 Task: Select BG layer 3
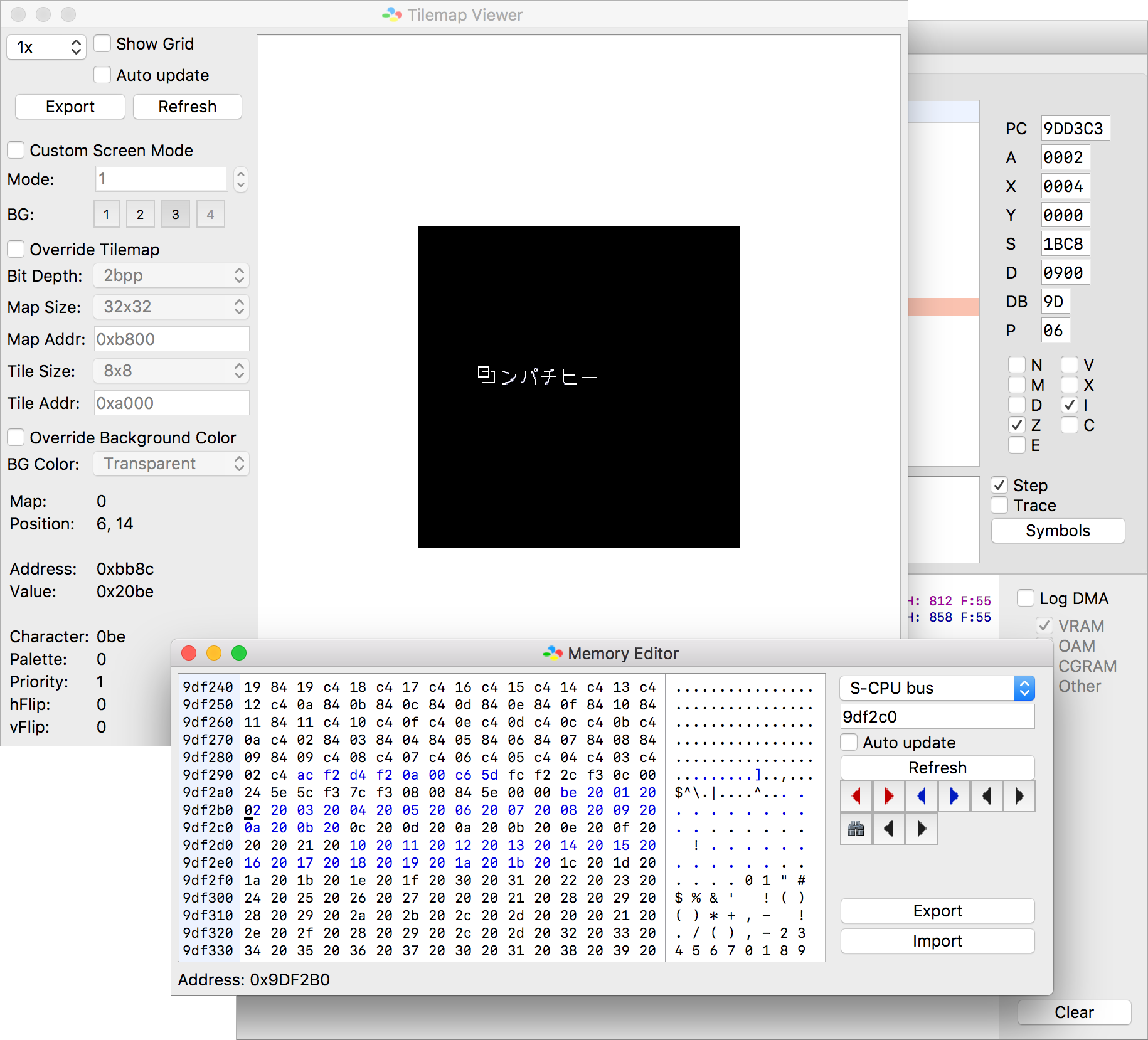pos(176,215)
